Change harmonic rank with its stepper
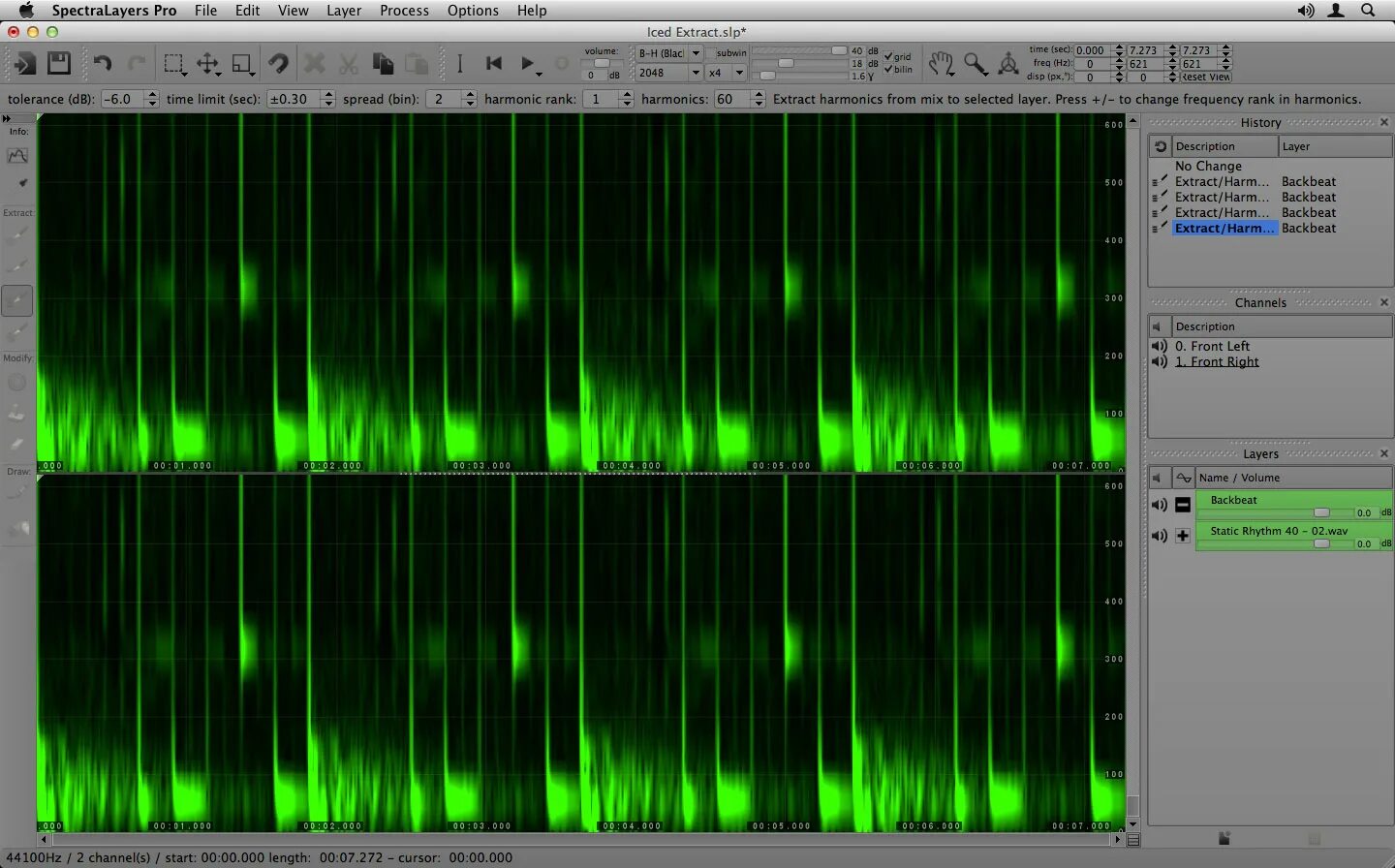1395x868 pixels. [x=627, y=99]
